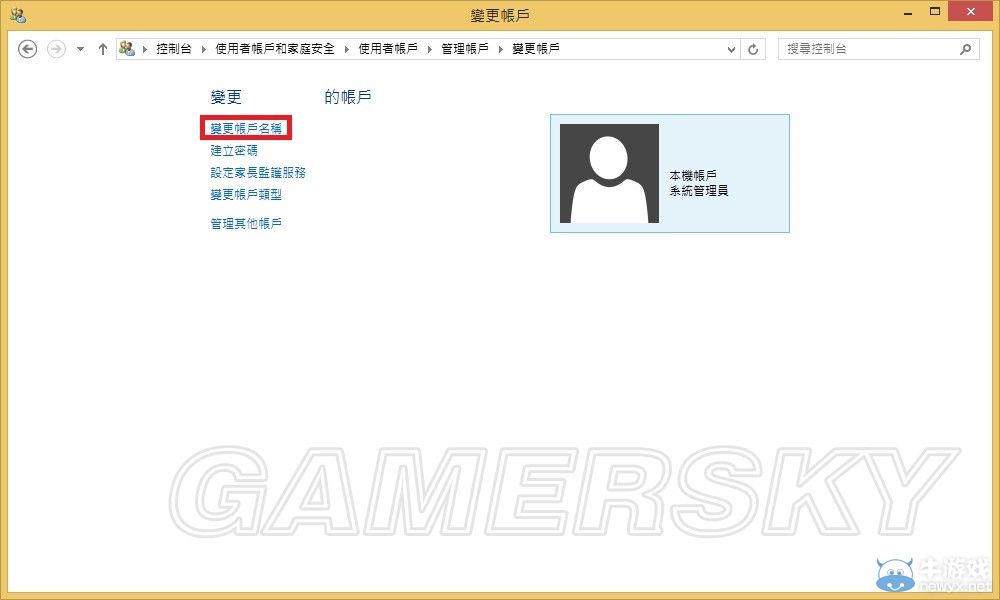Click the up arrow to go up one level
This screenshot has height=600, width=1000.
[x=103, y=48]
